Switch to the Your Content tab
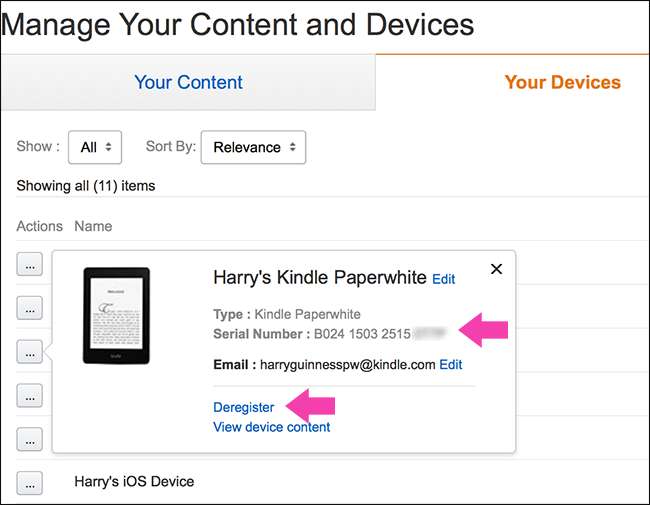The width and height of the screenshot is (650, 505). pyautogui.click(x=188, y=82)
